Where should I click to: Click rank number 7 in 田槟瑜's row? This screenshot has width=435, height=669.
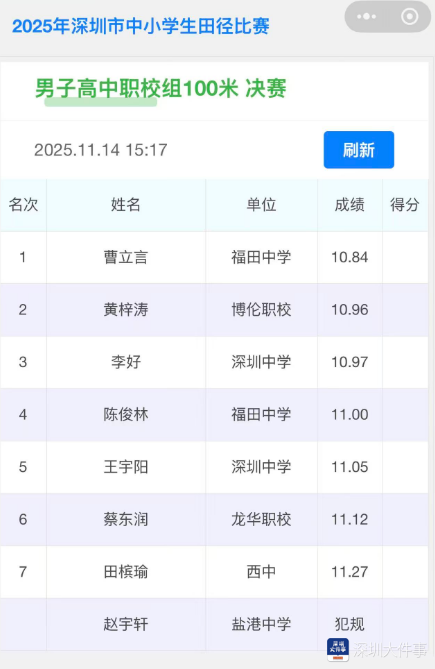click(x=23, y=572)
